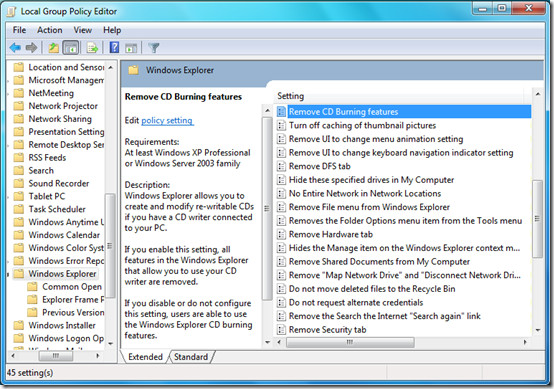Open the File menu
This screenshot has width=554, height=389.
click(19, 30)
